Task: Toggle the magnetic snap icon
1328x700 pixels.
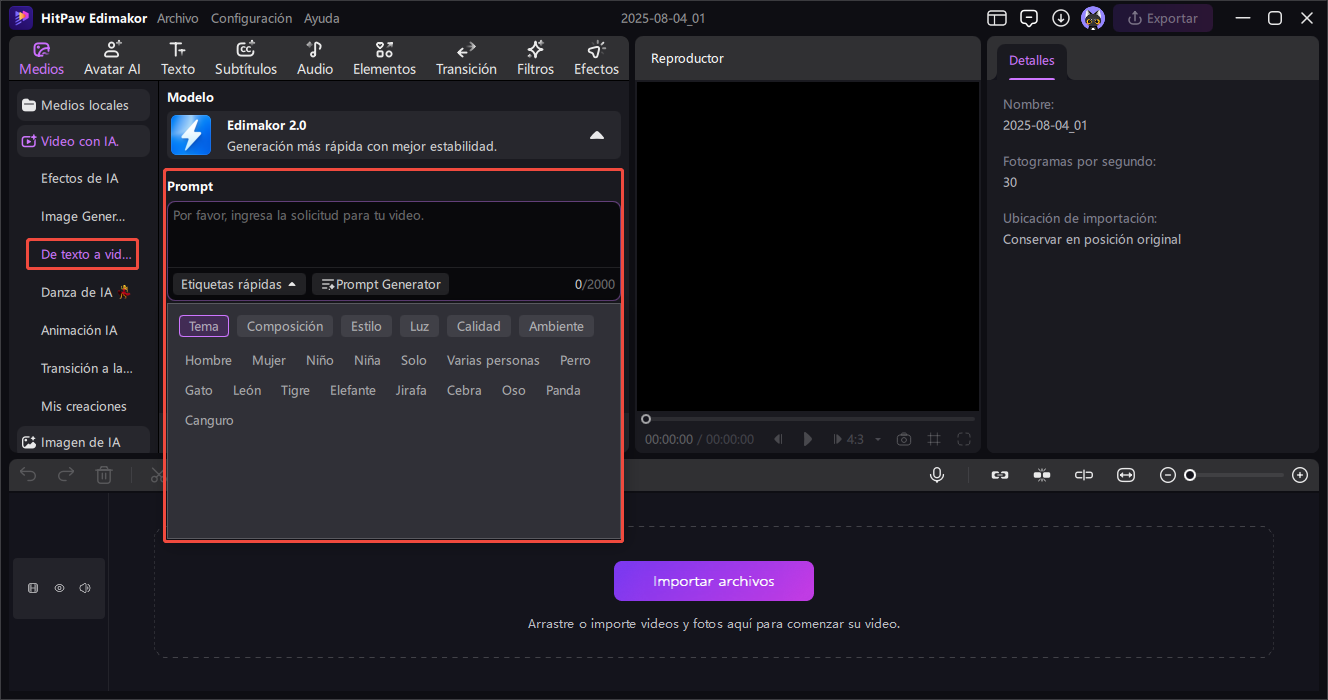Action: [1042, 475]
